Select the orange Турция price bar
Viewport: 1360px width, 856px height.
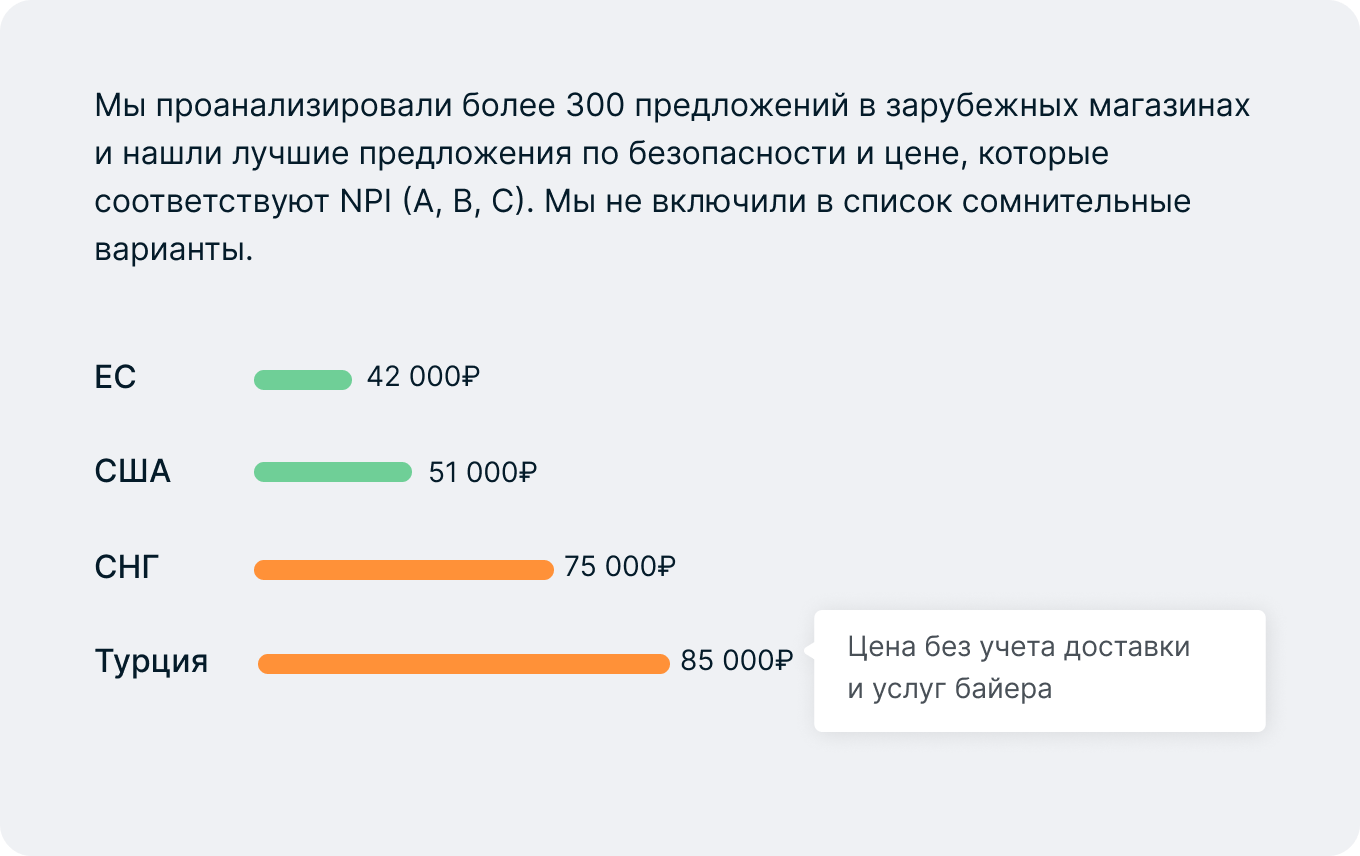pos(464,664)
